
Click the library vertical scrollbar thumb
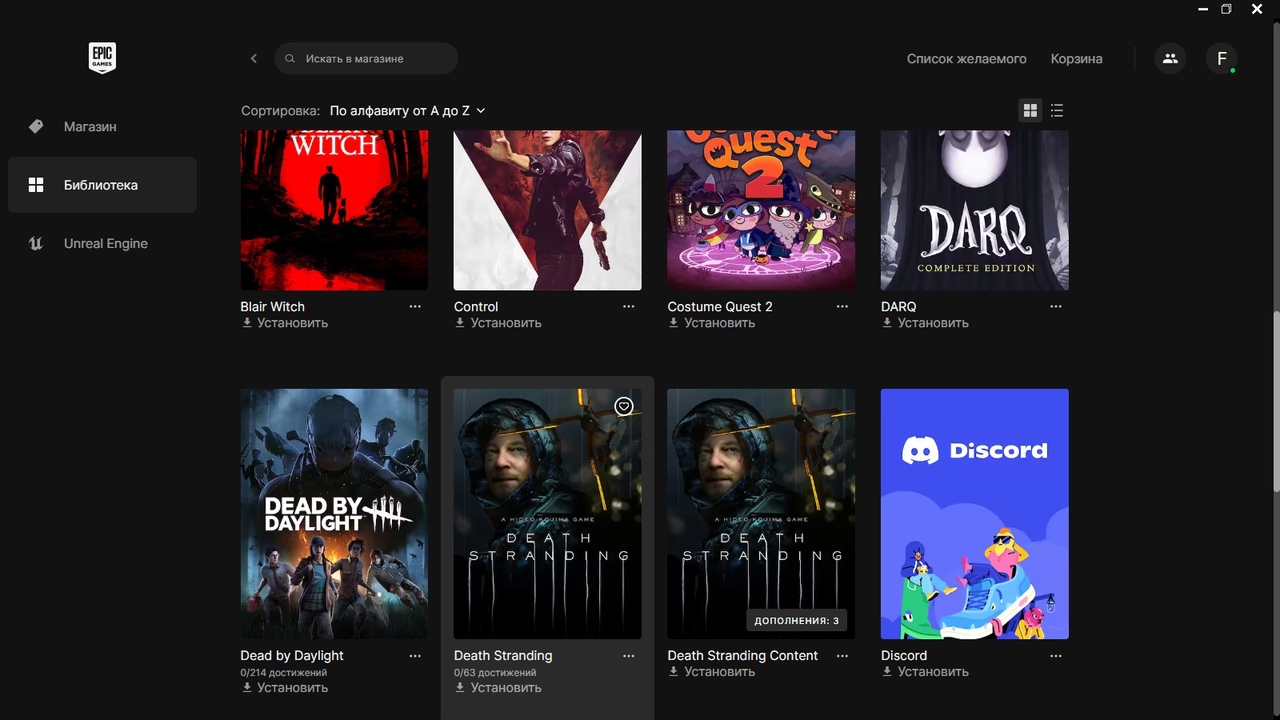(1275, 400)
